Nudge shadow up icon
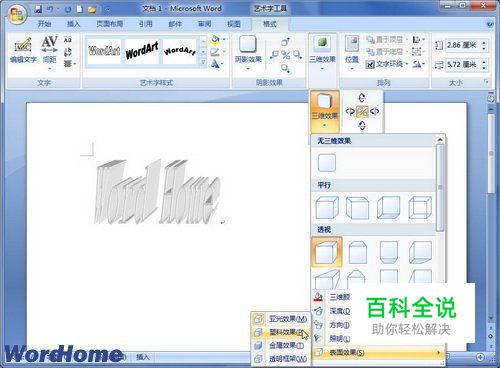The height and width of the screenshot is (368, 500). [x=285, y=42]
